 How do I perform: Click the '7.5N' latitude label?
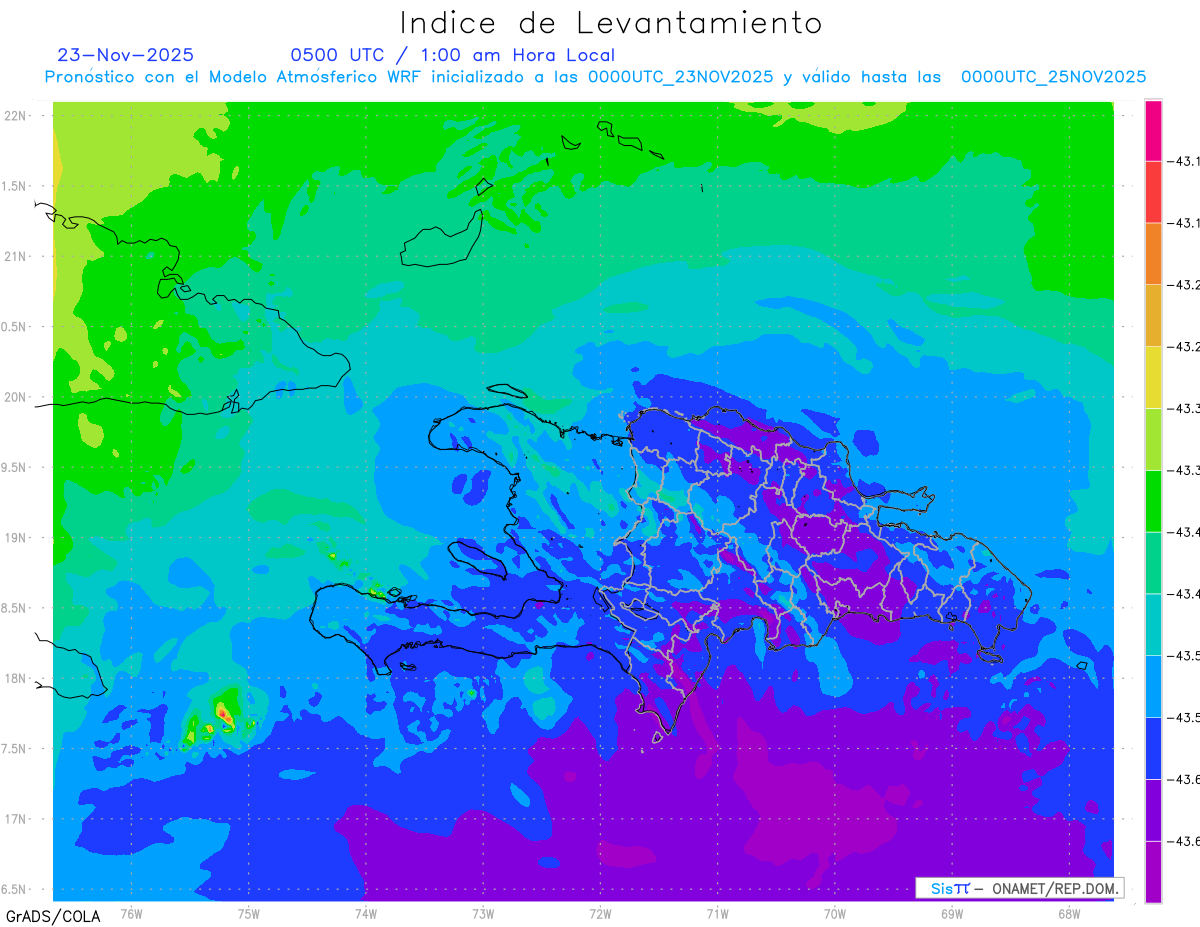click(x=14, y=748)
